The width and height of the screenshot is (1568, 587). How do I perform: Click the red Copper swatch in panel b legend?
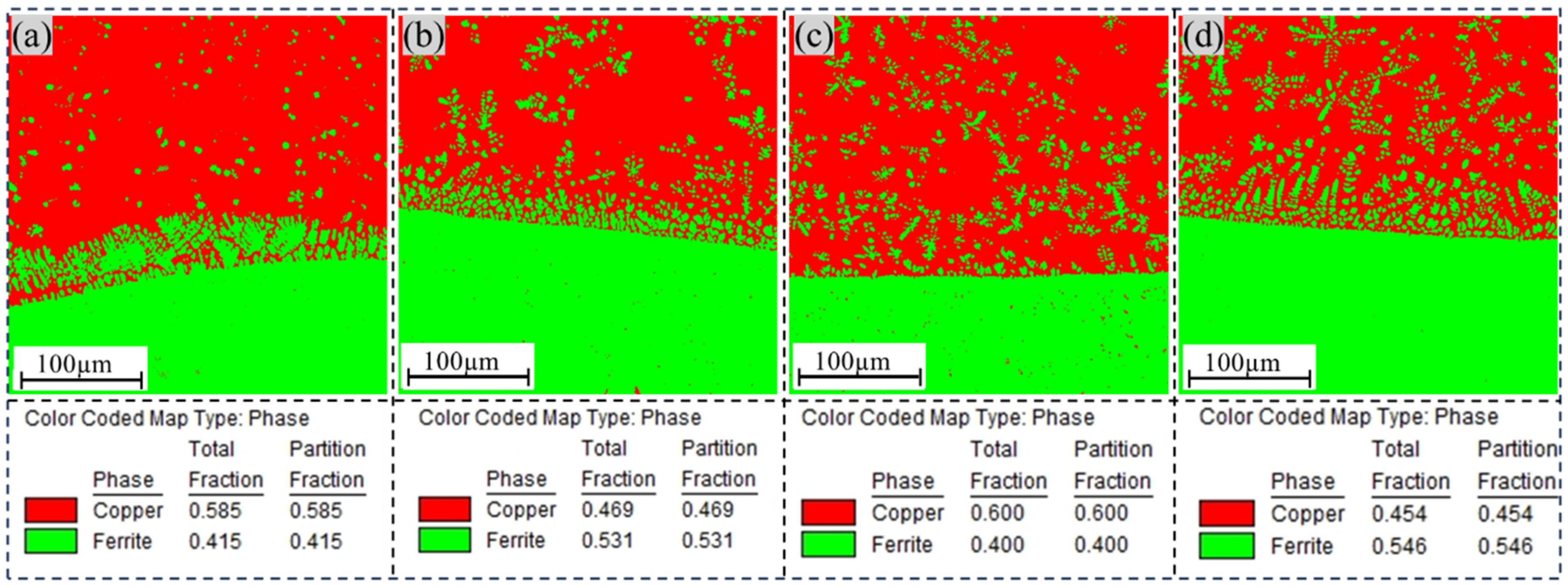tap(444, 509)
